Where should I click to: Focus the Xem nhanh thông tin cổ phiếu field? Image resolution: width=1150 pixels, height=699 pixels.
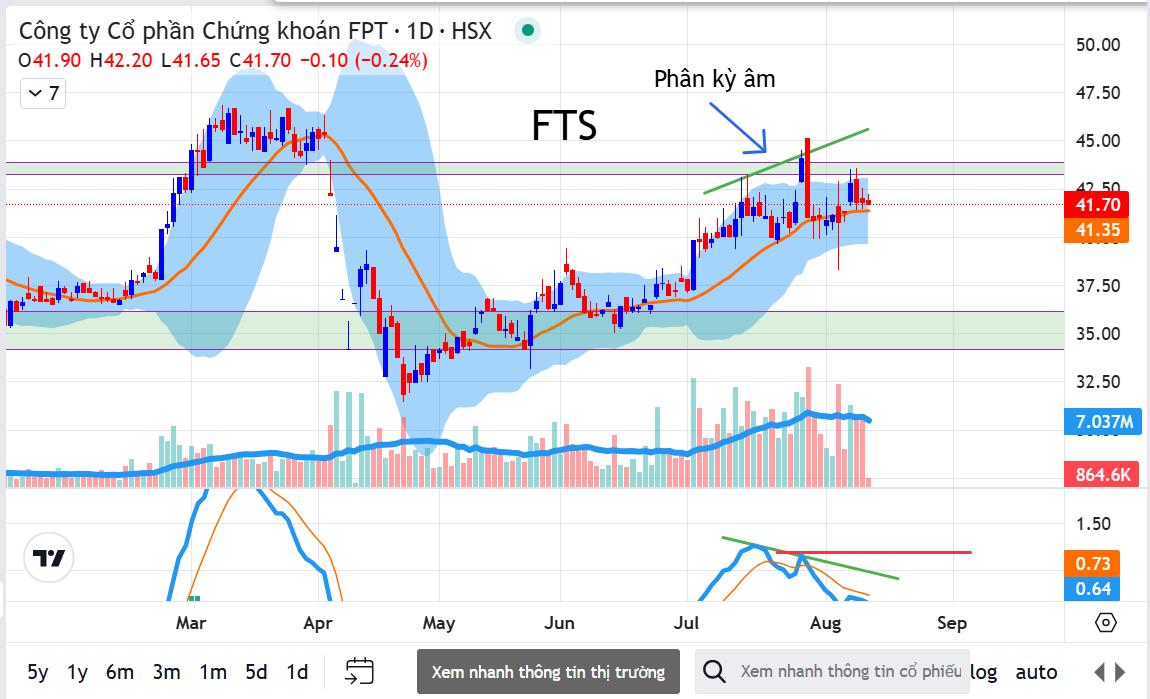coord(832,671)
